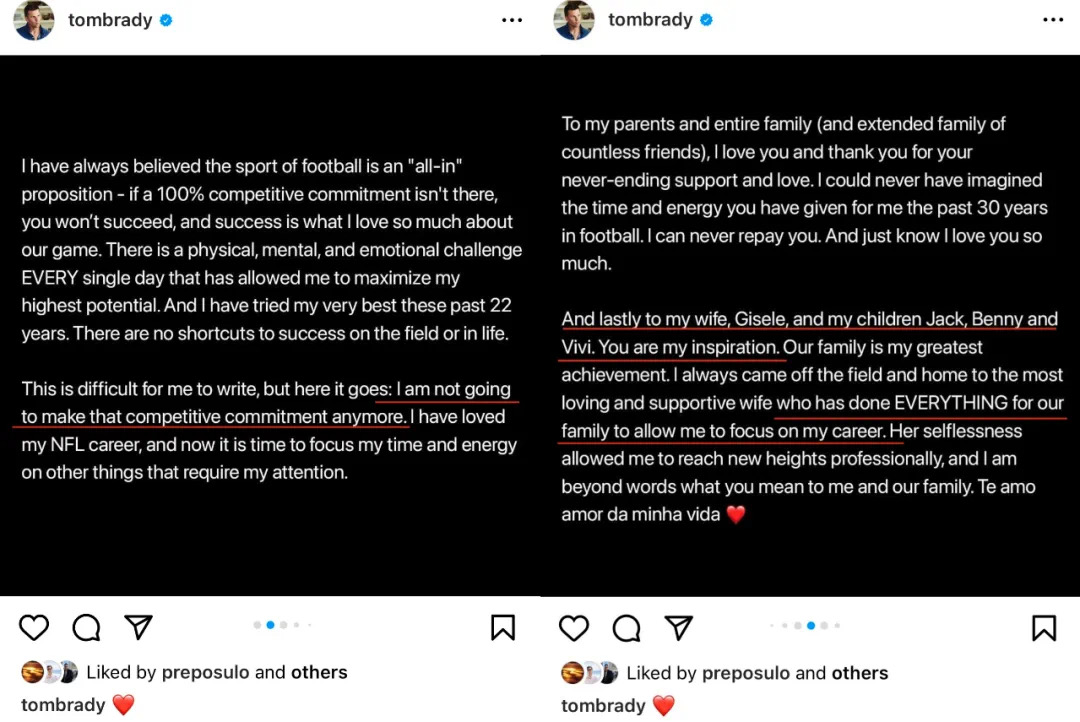Select the blue carousel dot on right post
The height and width of the screenshot is (722, 1080).
(811, 626)
